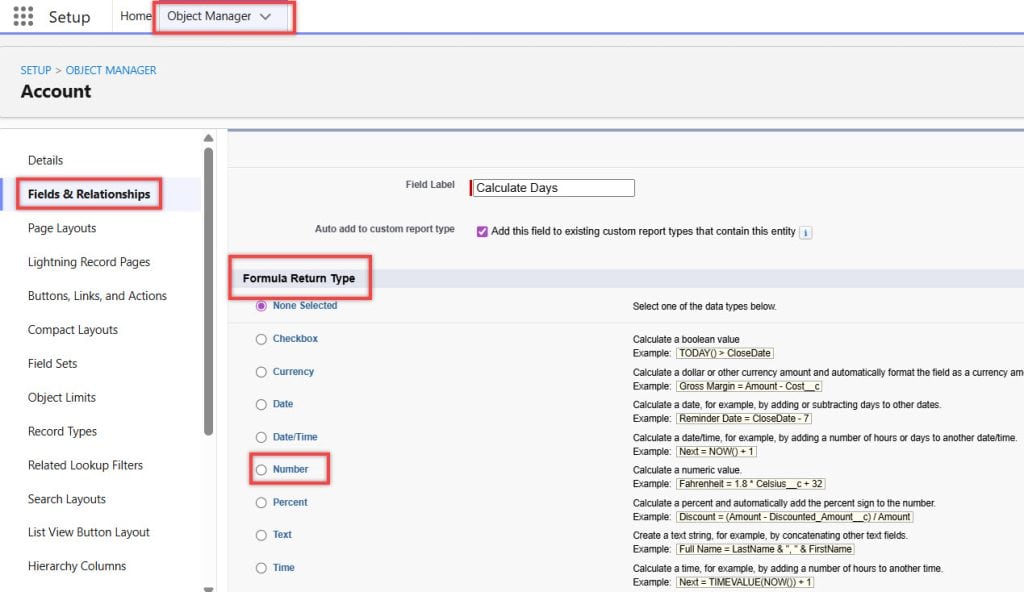The height and width of the screenshot is (592, 1024).
Task: Open the Object Manager tab dropdown chevron
Action: pyautogui.click(x=265, y=17)
